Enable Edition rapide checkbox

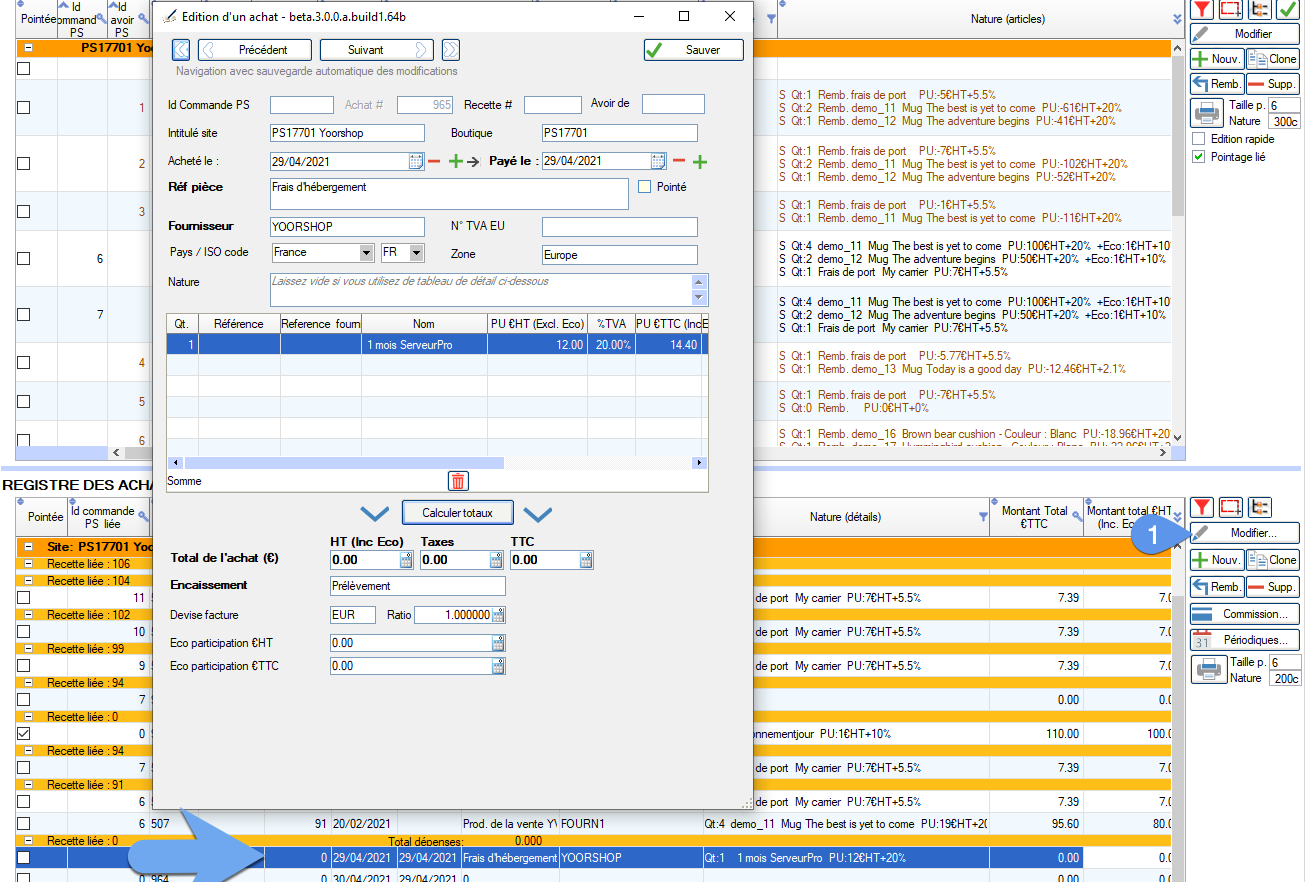click(x=1199, y=139)
